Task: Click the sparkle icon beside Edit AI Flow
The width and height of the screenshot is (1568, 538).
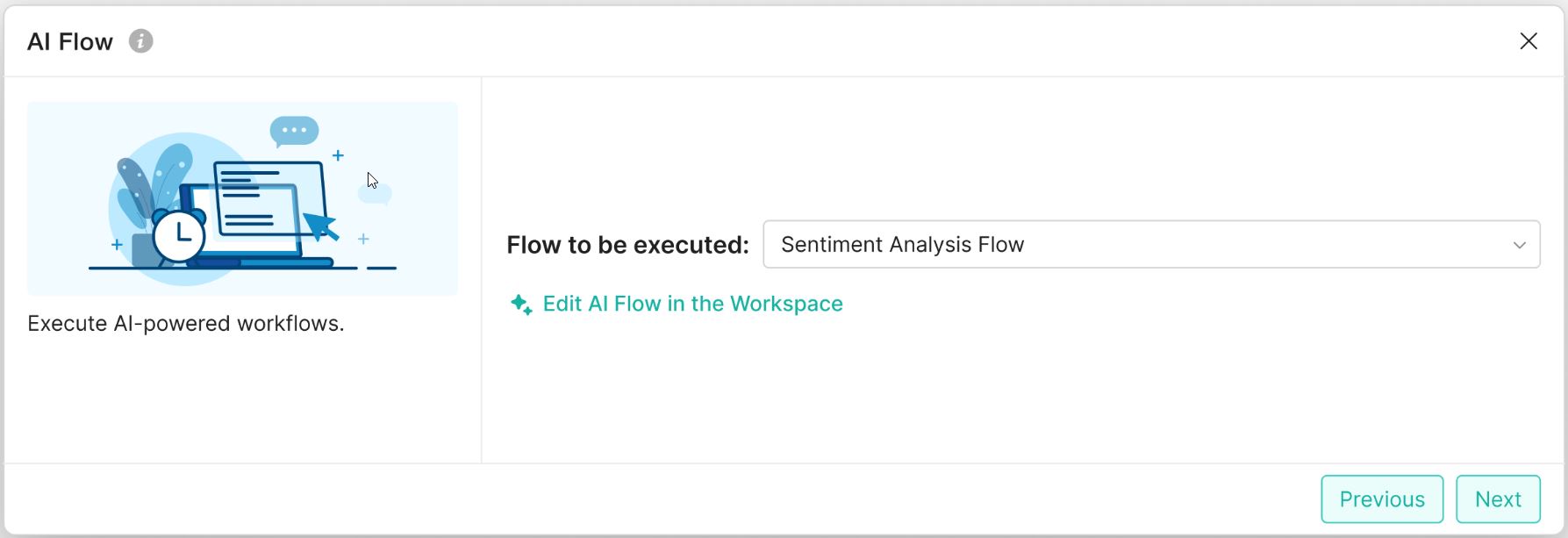Action: (521, 305)
